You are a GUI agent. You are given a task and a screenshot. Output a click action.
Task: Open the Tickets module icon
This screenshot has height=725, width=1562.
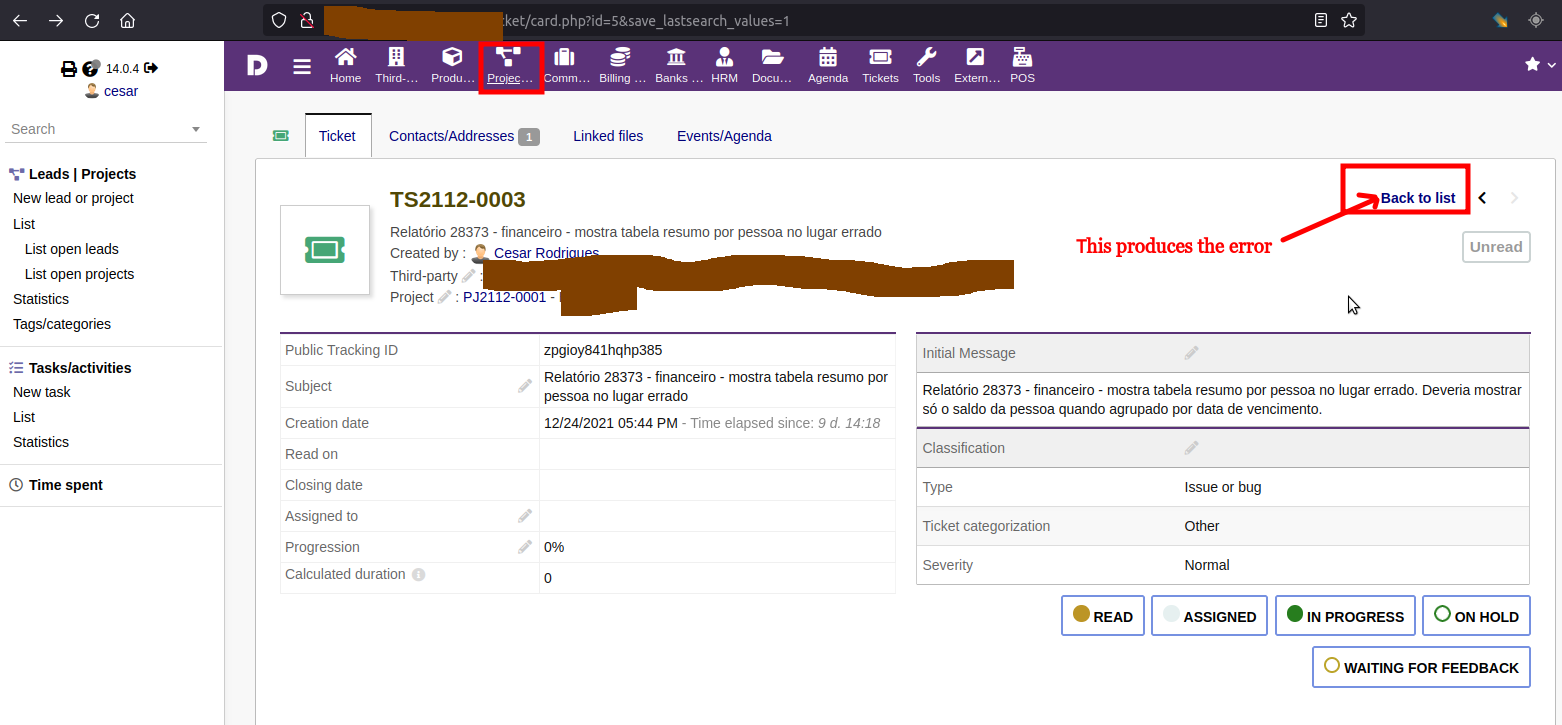pyautogui.click(x=879, y=65)
